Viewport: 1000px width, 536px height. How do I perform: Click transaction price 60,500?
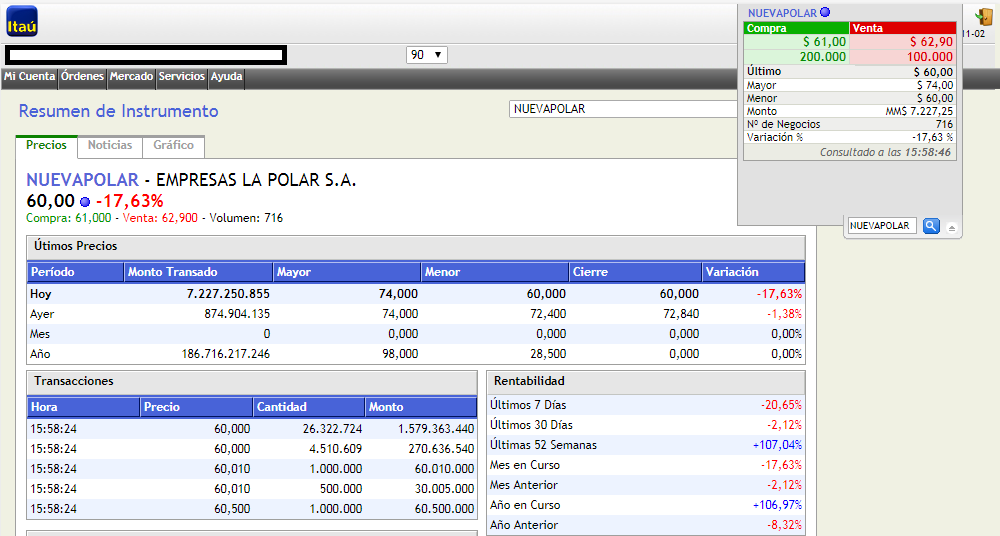point(232,509)
